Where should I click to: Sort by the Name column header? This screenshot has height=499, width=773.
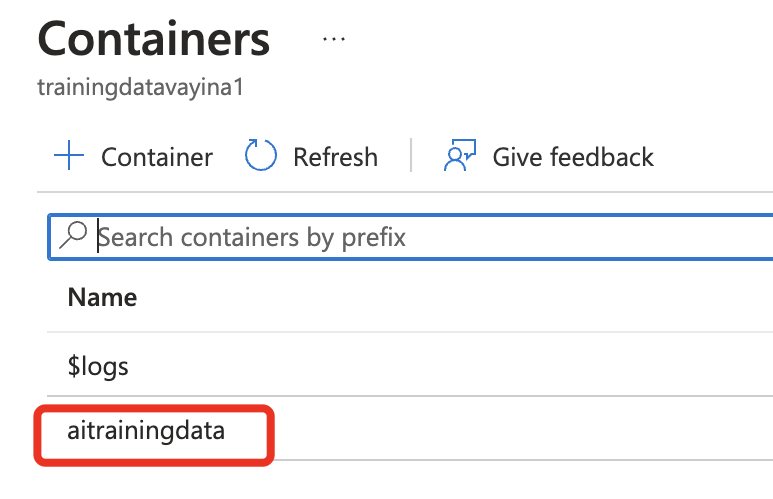tap(102, 297)
